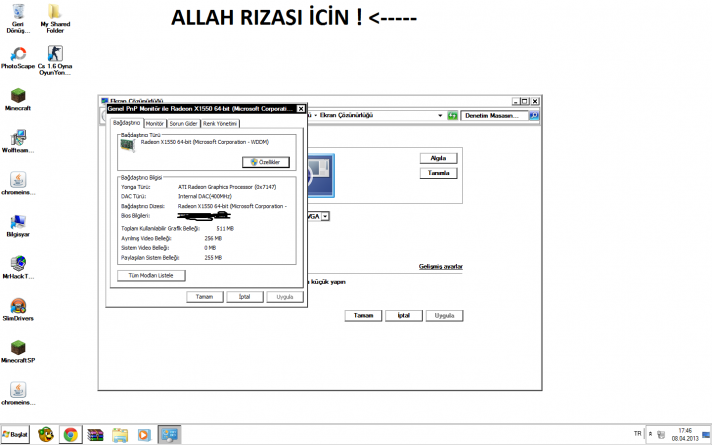Open My Shared Folder on desktop
712x445 pixels.
coord(55,18)
